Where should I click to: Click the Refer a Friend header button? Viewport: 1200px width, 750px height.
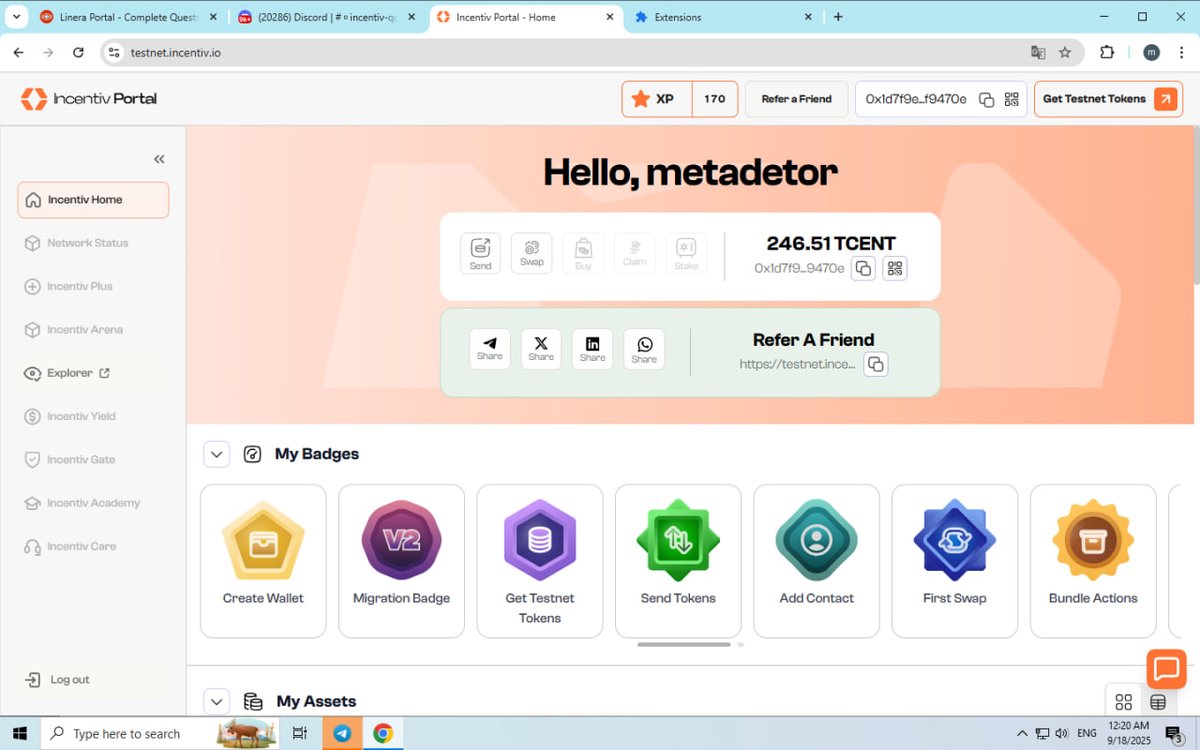point(796,99)
